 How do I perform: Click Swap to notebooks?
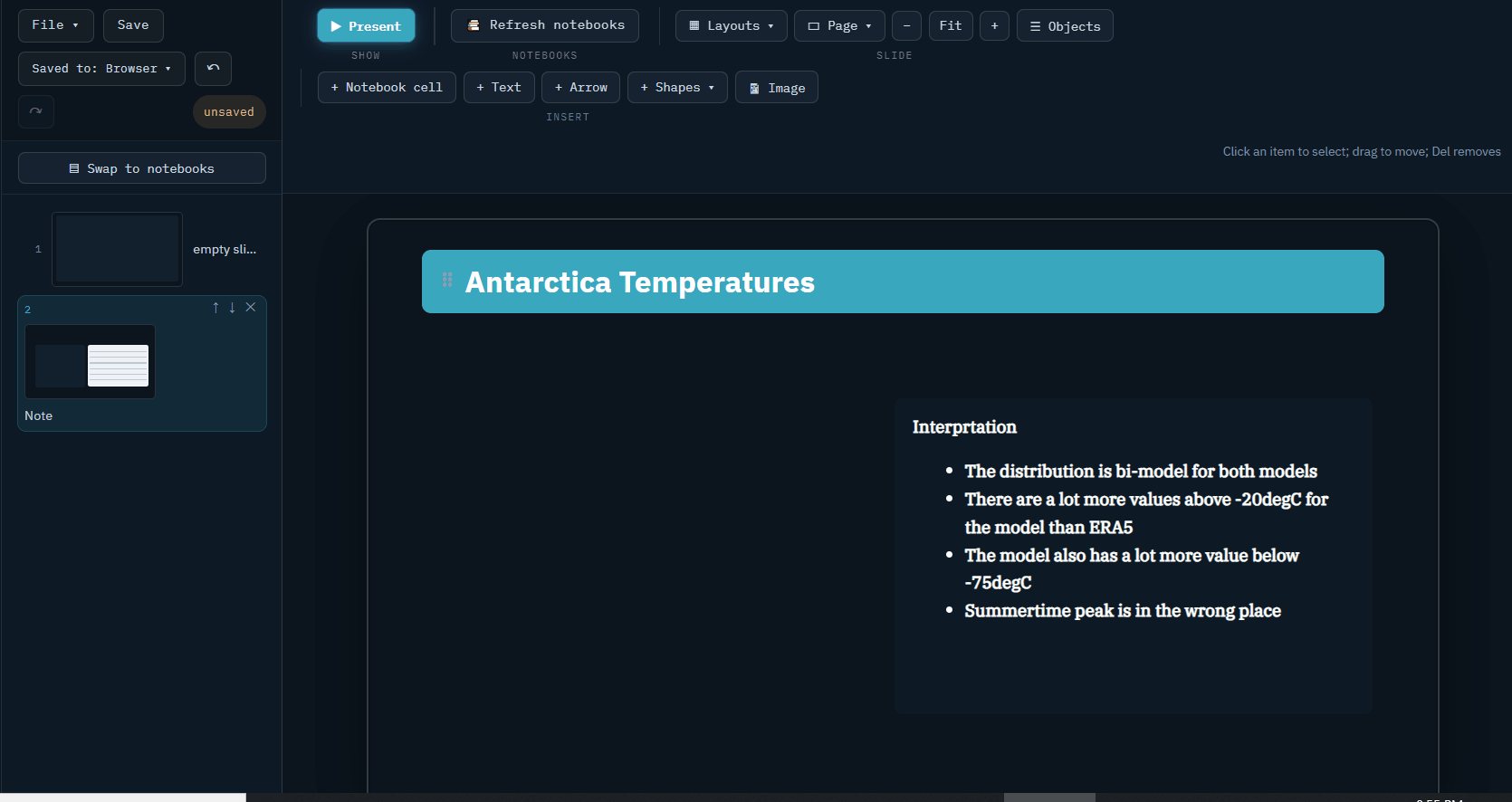(142, 168)
